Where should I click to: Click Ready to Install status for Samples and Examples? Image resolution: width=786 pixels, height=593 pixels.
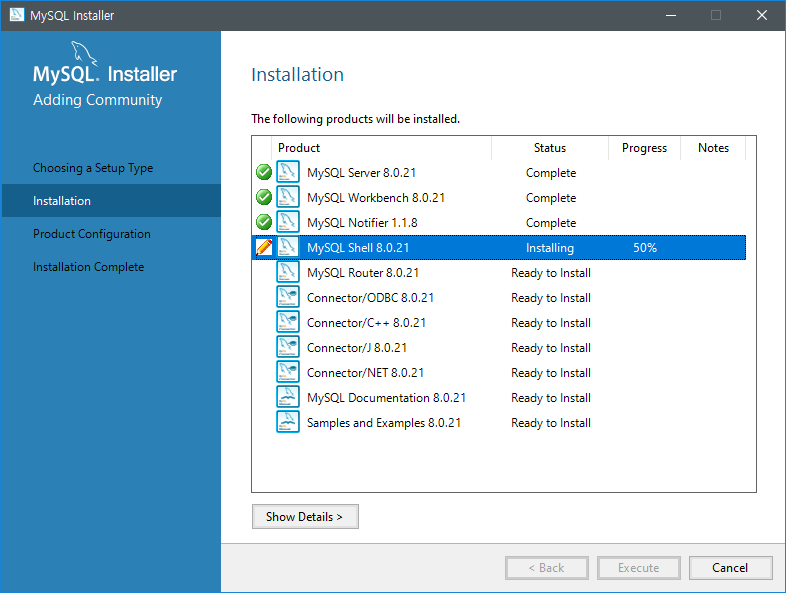551,424
